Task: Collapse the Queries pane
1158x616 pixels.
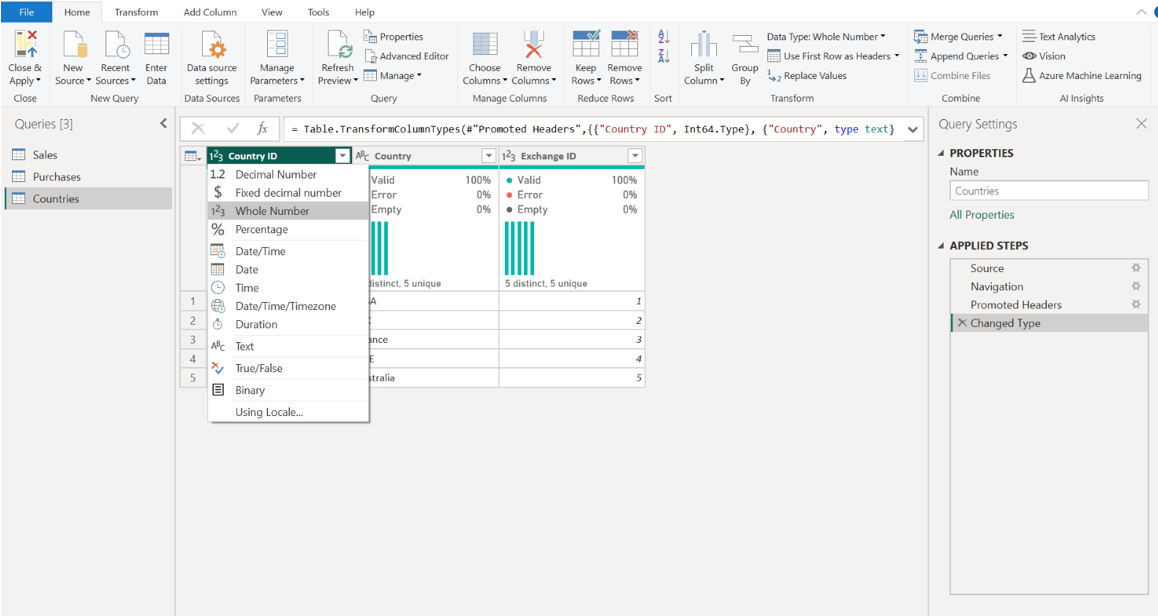Action: (164, 124)
